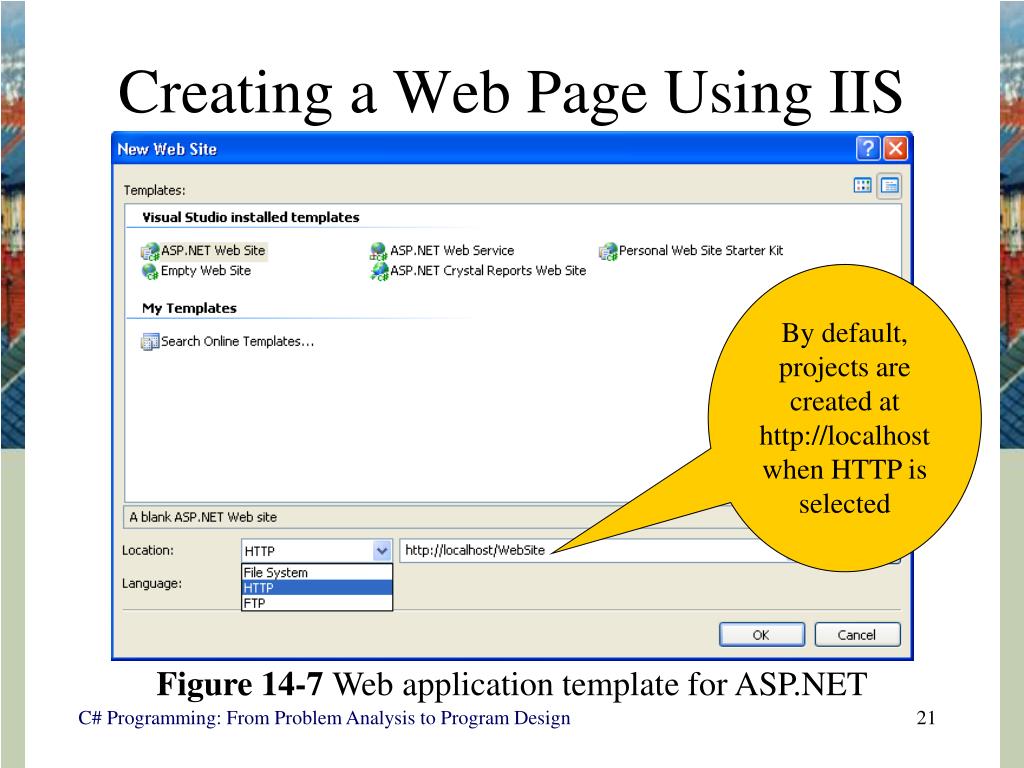Select the Empty Web Site template icon

click(150, 271)
